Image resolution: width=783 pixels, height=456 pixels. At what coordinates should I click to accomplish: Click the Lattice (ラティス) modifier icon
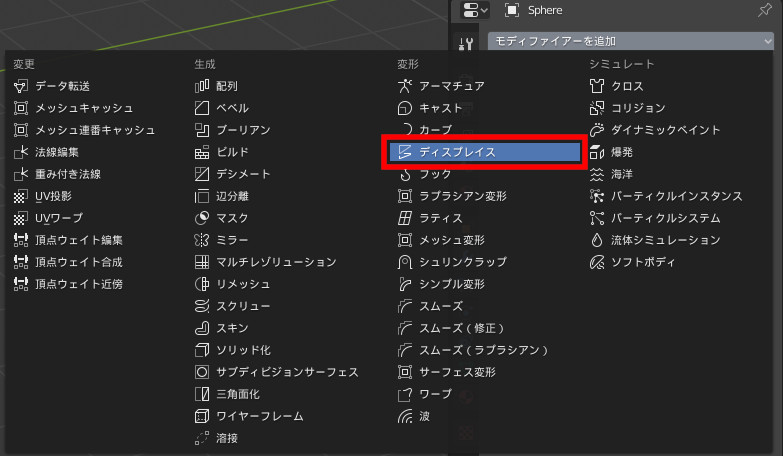[405, 218]
